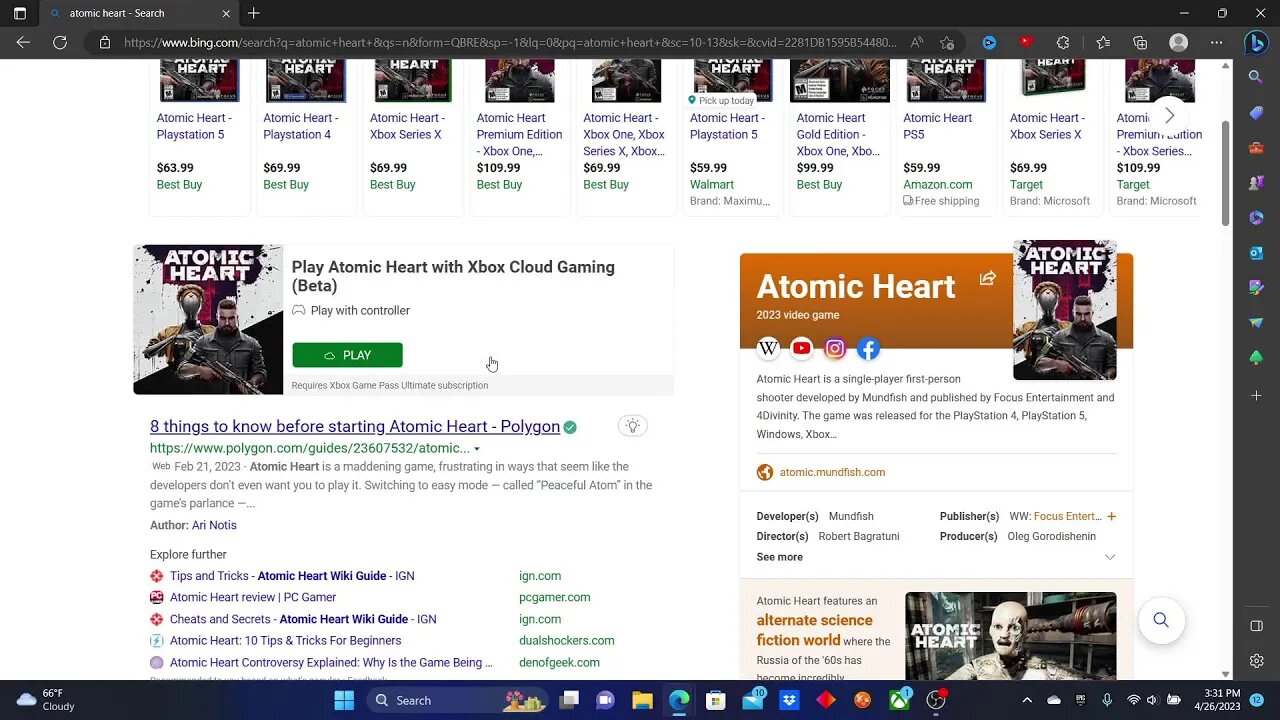Open Atomic Heart's Facebook icon
The height and width of the screenshot is (720, 1280).
[x=868, y=348]
